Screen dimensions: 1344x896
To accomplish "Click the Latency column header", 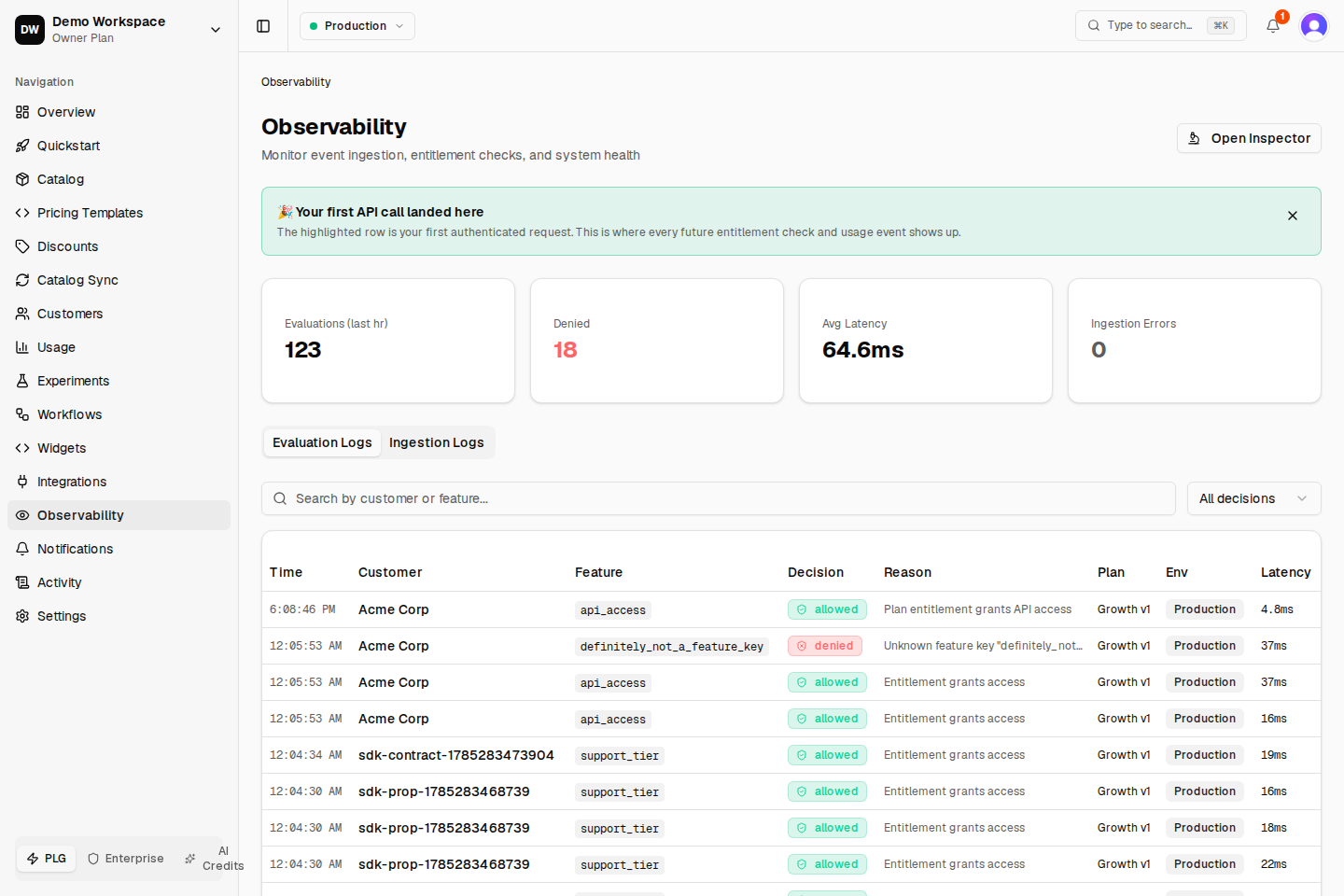I will coord(1285,572).
